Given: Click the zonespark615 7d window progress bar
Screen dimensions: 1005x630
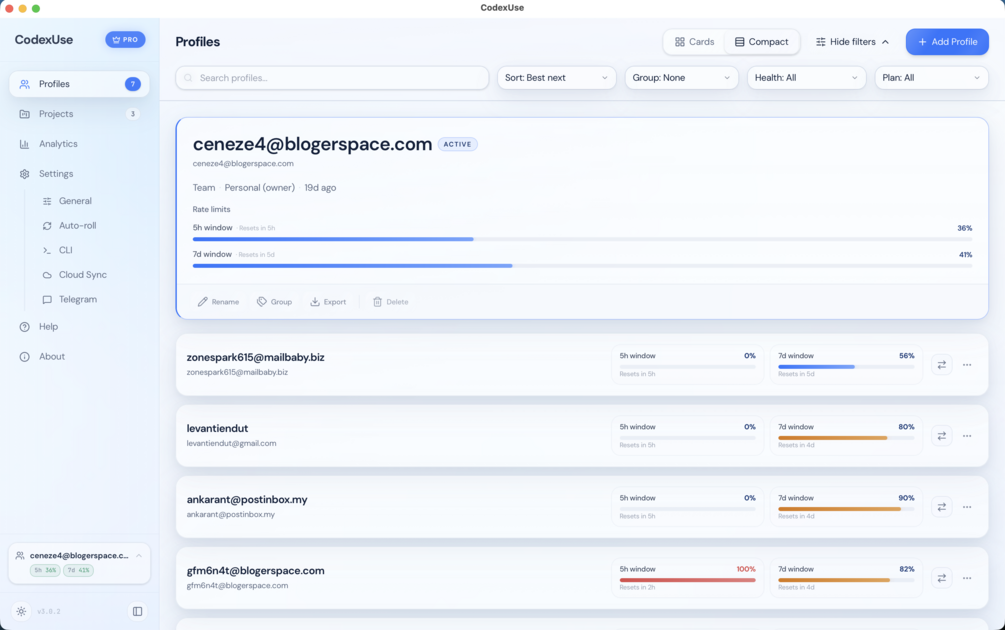Looking at the screenshot, I should click(x=846, y=367).
